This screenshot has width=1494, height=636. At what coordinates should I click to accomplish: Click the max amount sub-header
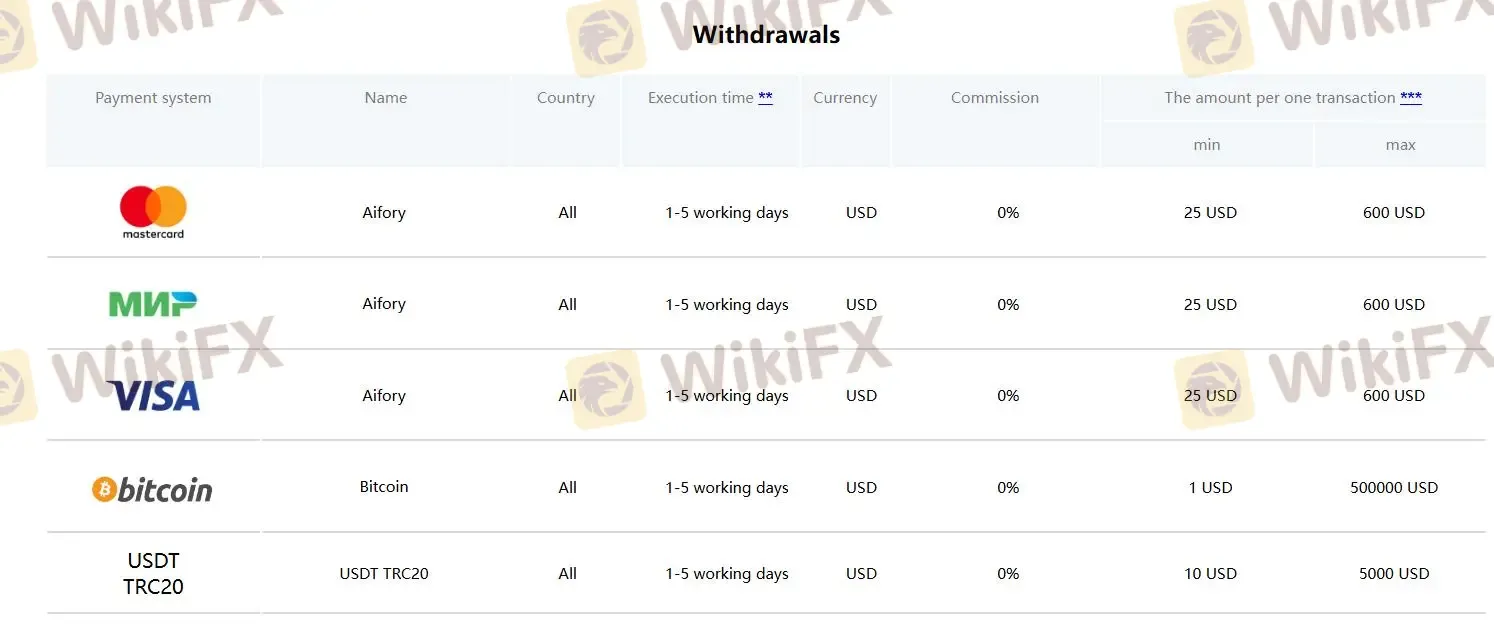(1400, 145)
